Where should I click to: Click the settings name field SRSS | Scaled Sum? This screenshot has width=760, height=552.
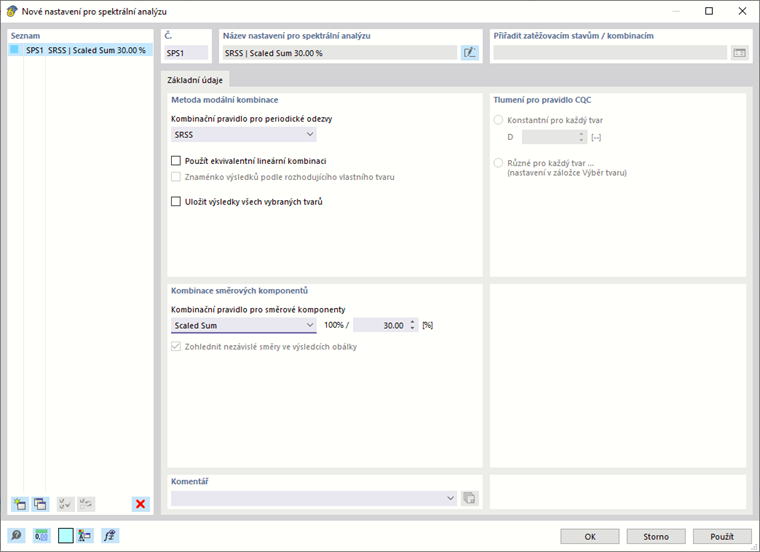pyautogui.click(x=340, y=53)
